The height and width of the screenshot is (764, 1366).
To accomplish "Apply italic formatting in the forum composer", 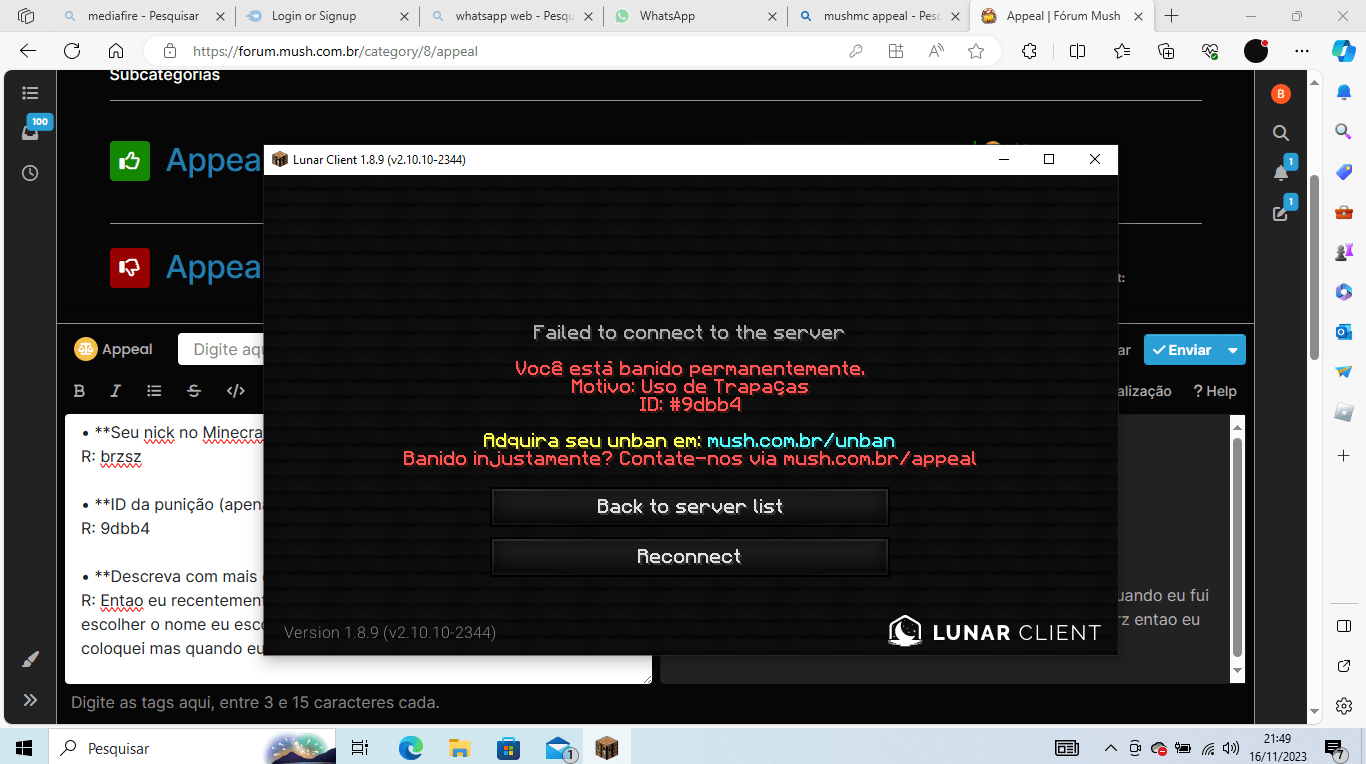I will (116, 391).
